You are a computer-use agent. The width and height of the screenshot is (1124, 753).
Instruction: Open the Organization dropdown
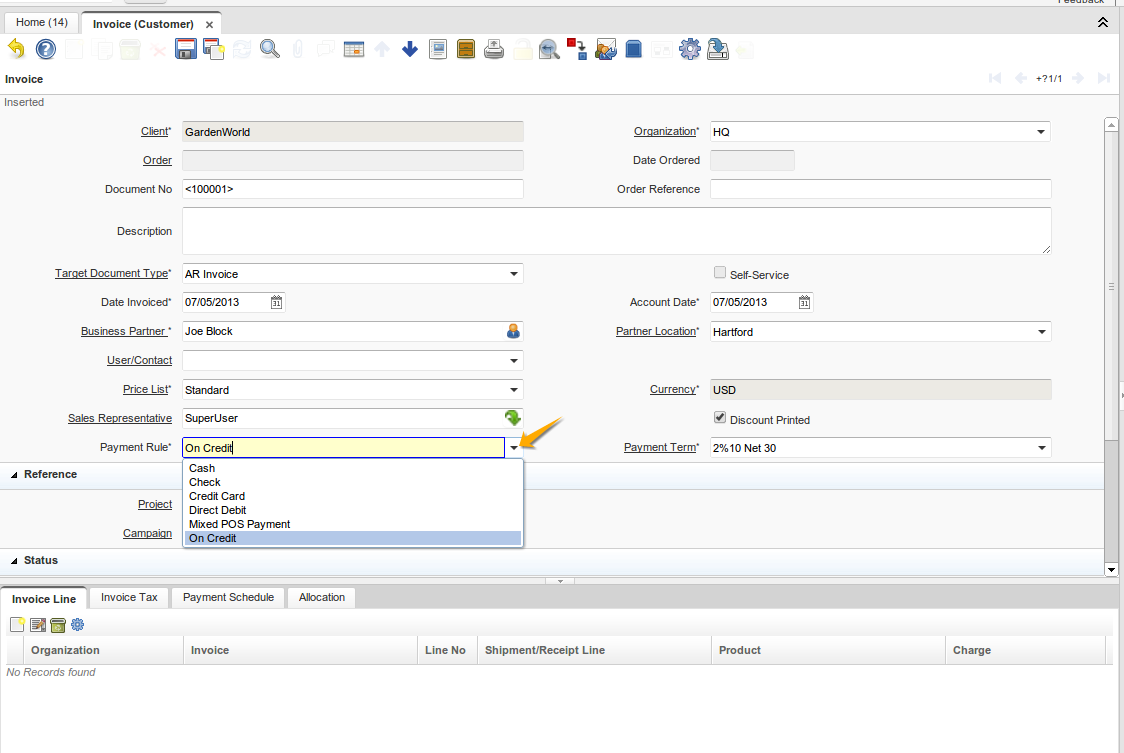(1040, 132)
